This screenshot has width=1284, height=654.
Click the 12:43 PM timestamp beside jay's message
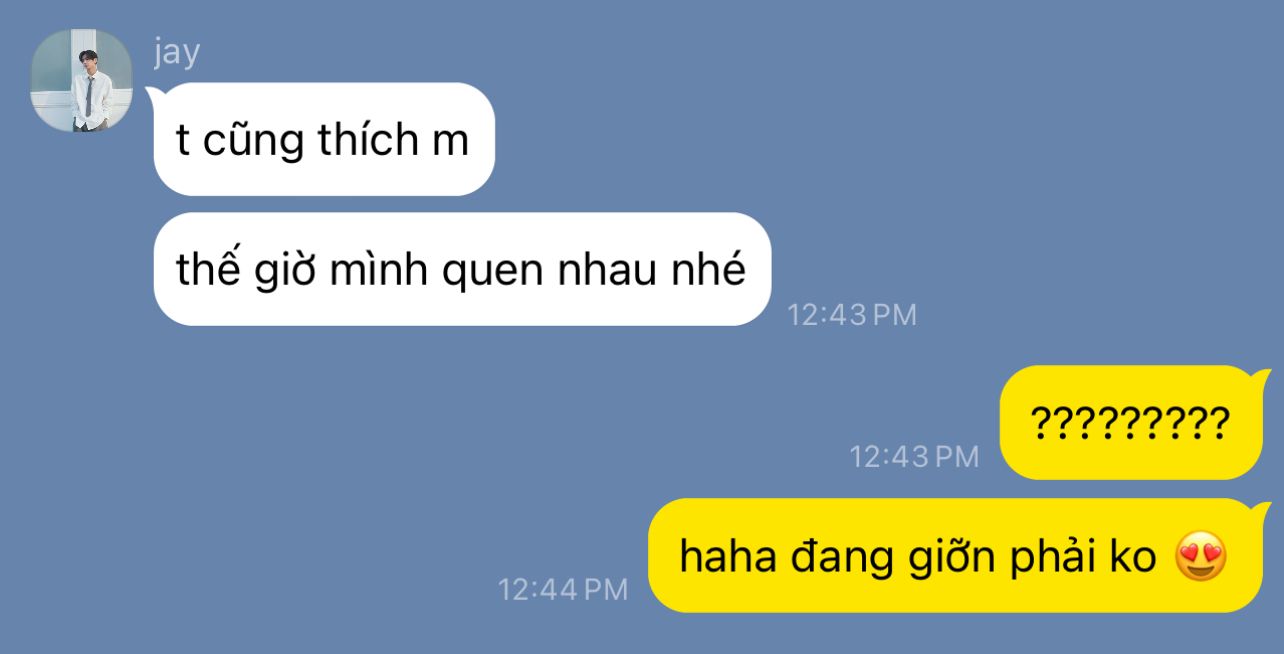[x=852, y=315]
